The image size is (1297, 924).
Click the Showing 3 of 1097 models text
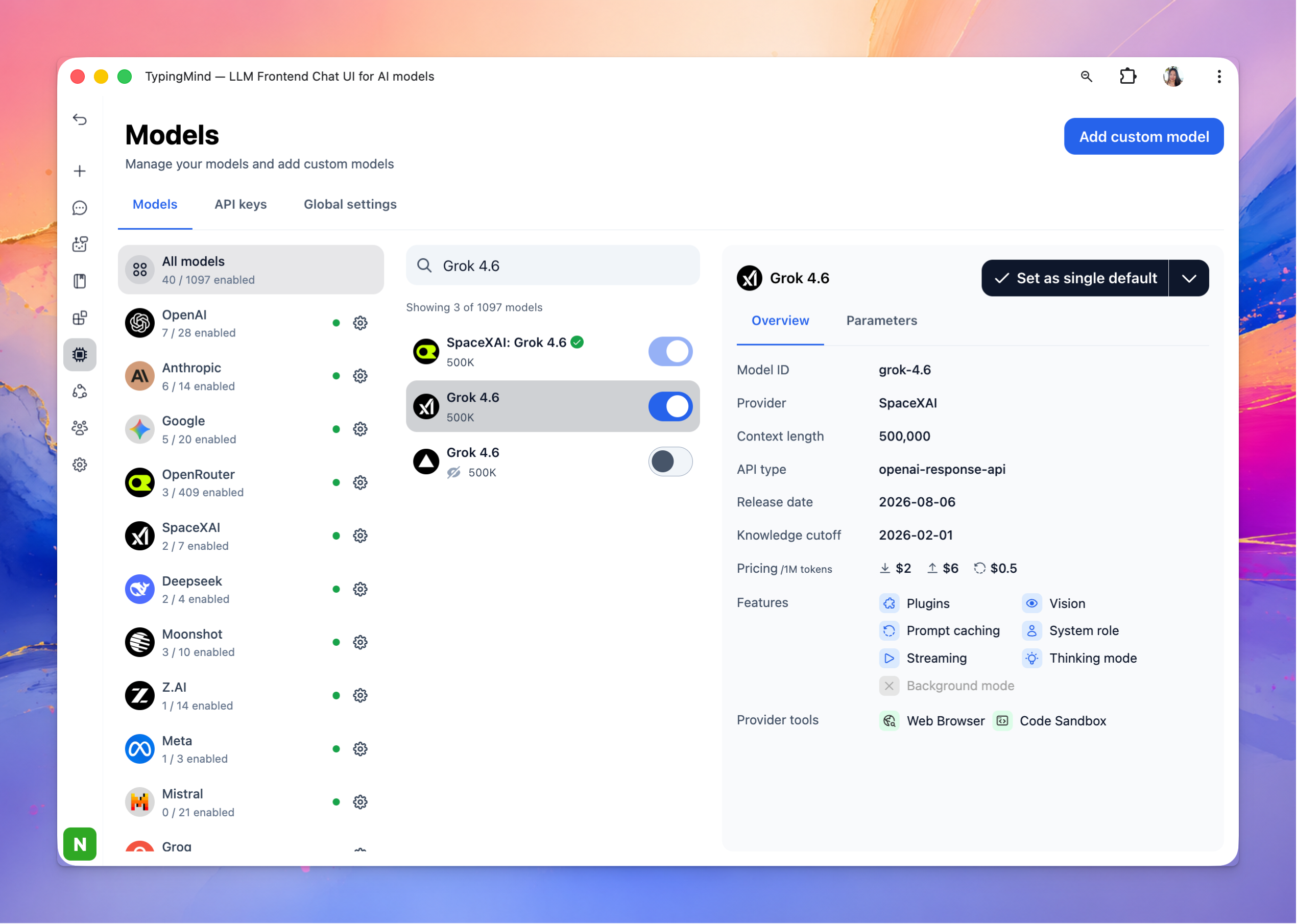click(474, 307)
